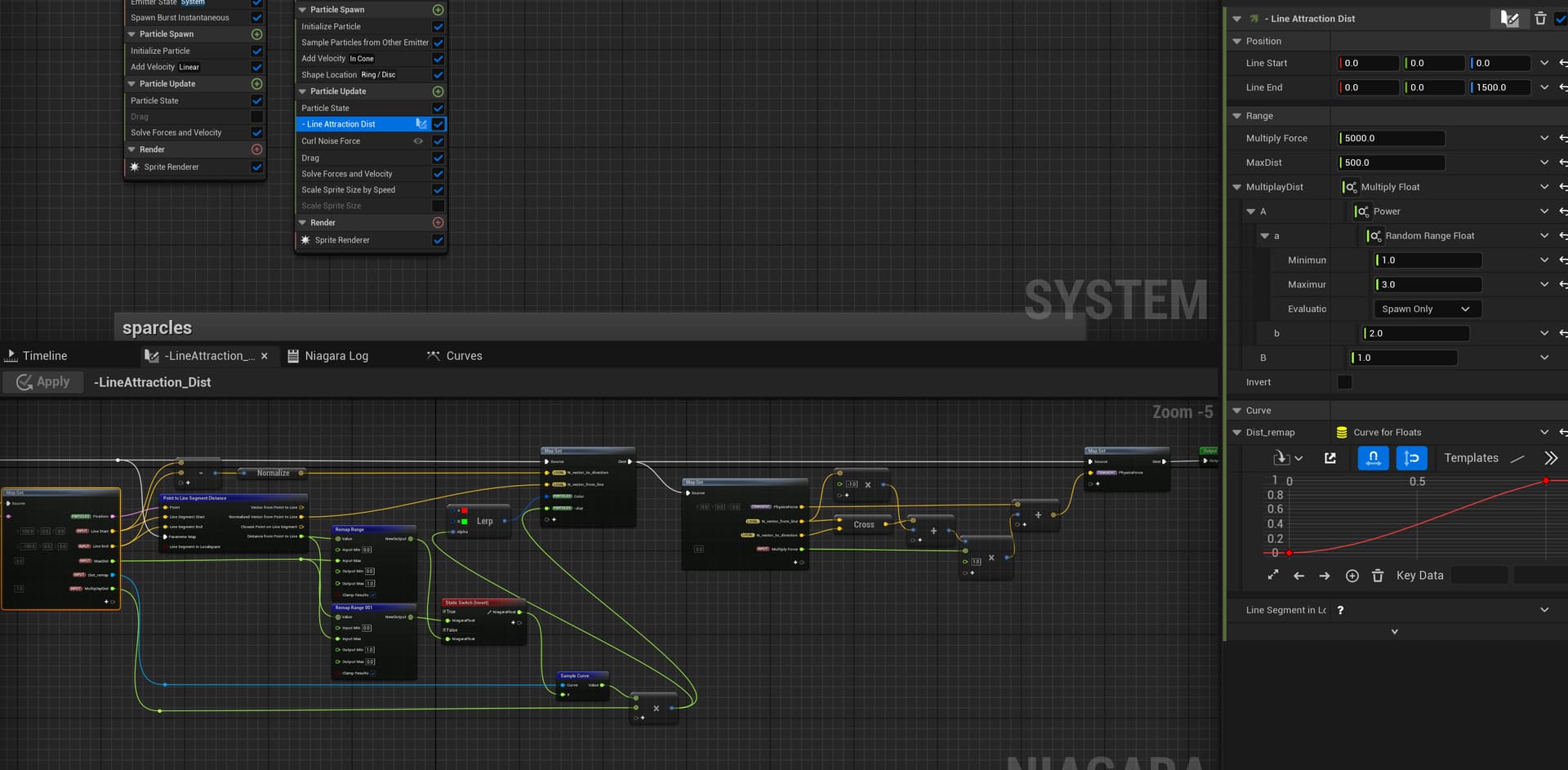The height and width of the screenshot is (770, 1568).
Task: Switch to the Curves tab
Action: tap(455, 356)
